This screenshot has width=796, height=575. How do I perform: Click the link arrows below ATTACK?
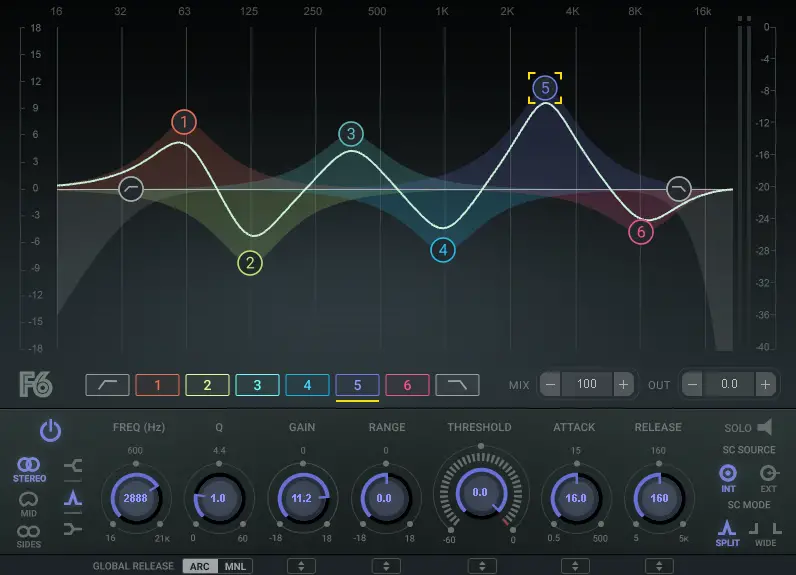pyautogui.click(x=575, y=566)
